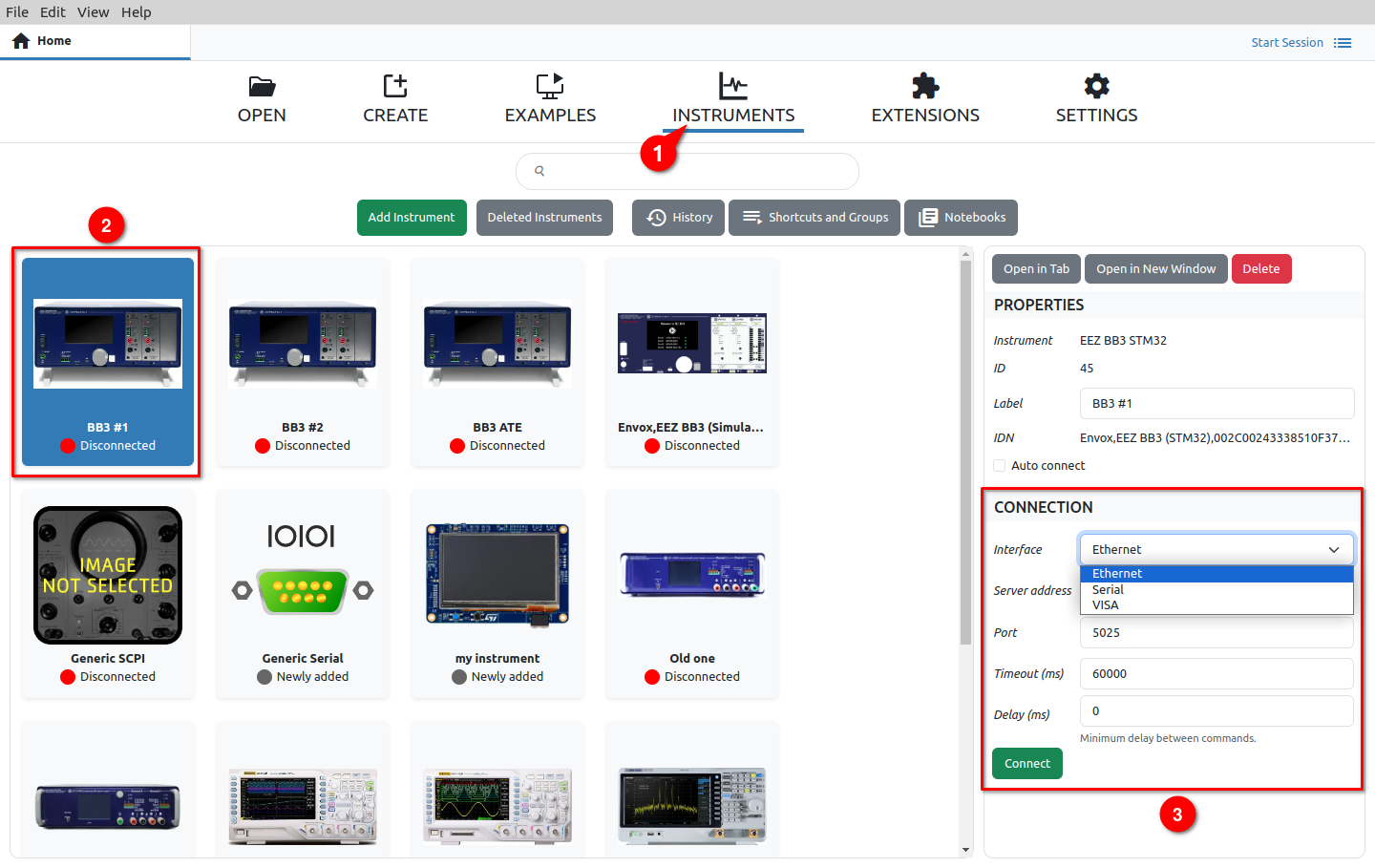Click the instrument list scroll up arrow
This screenshot has width=1375, height=868.
965,253
